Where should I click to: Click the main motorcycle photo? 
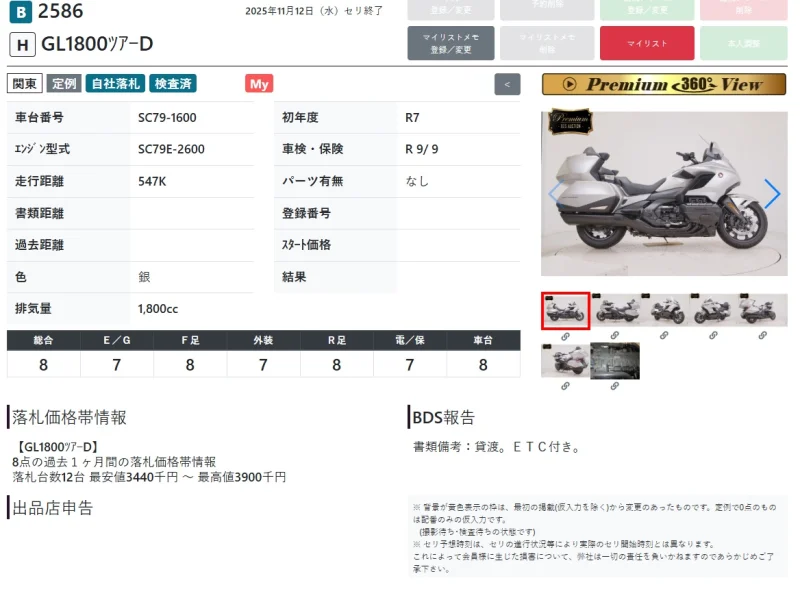(664, 194)
